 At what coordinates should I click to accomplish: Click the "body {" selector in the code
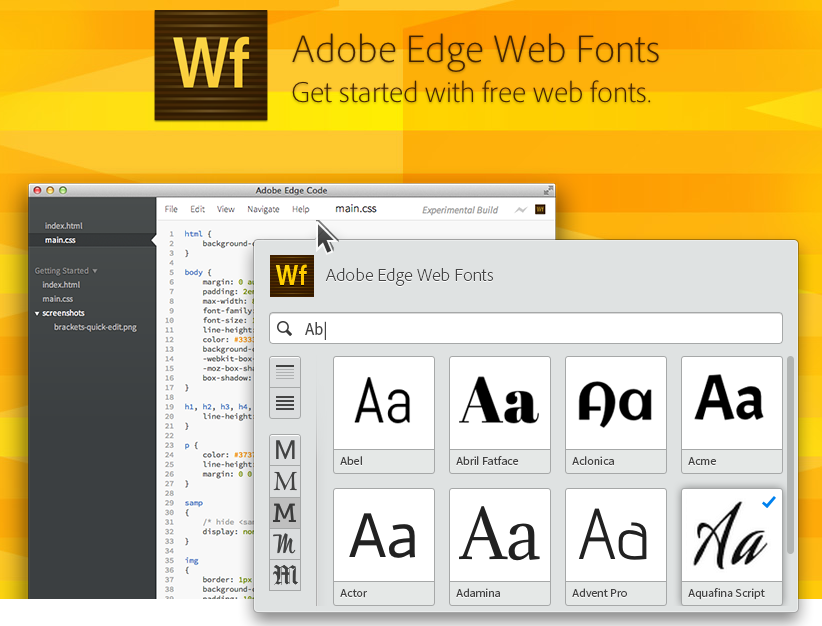[198, 272]
